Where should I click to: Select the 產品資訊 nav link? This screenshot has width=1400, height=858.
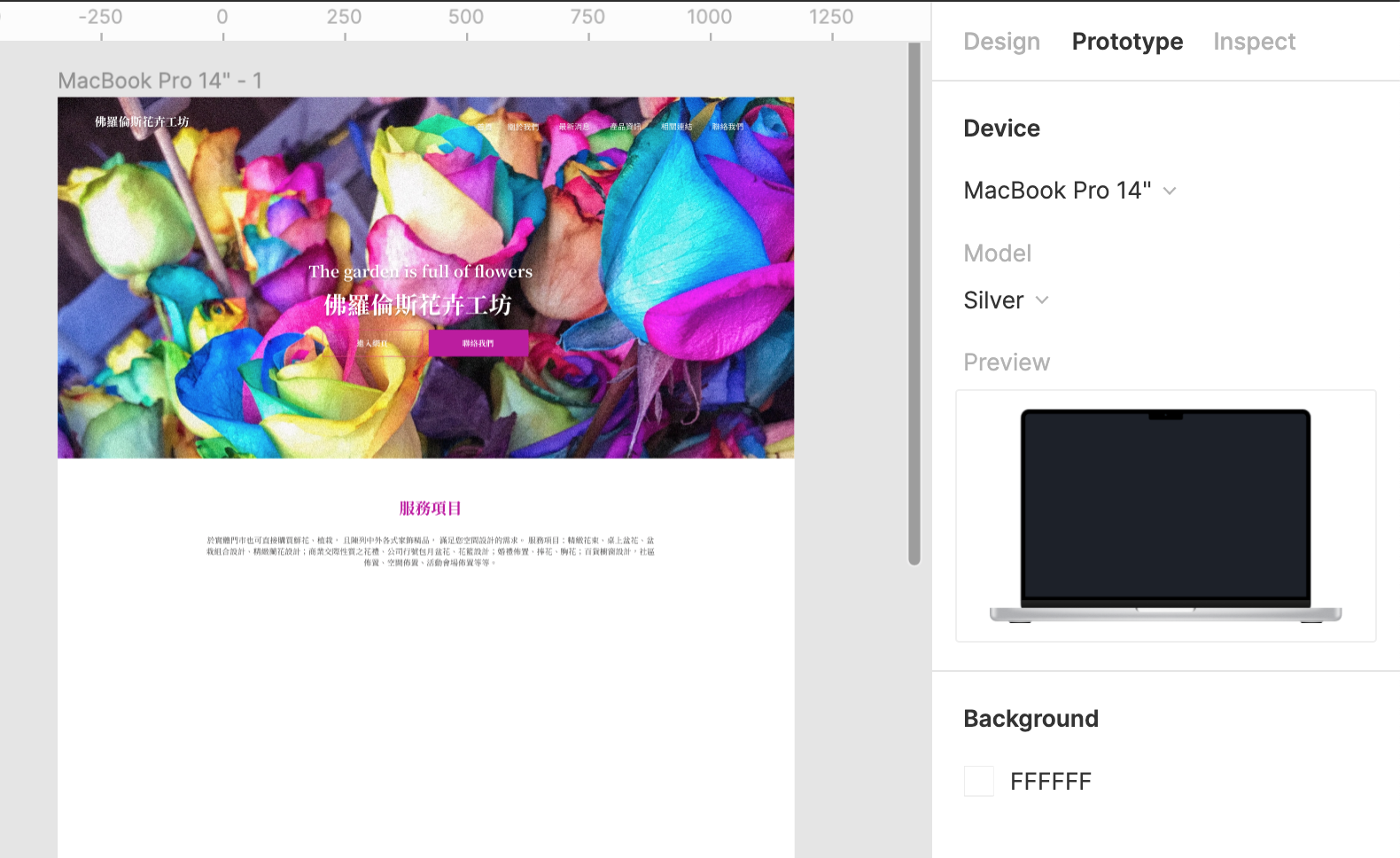click(x=625, y=127)
